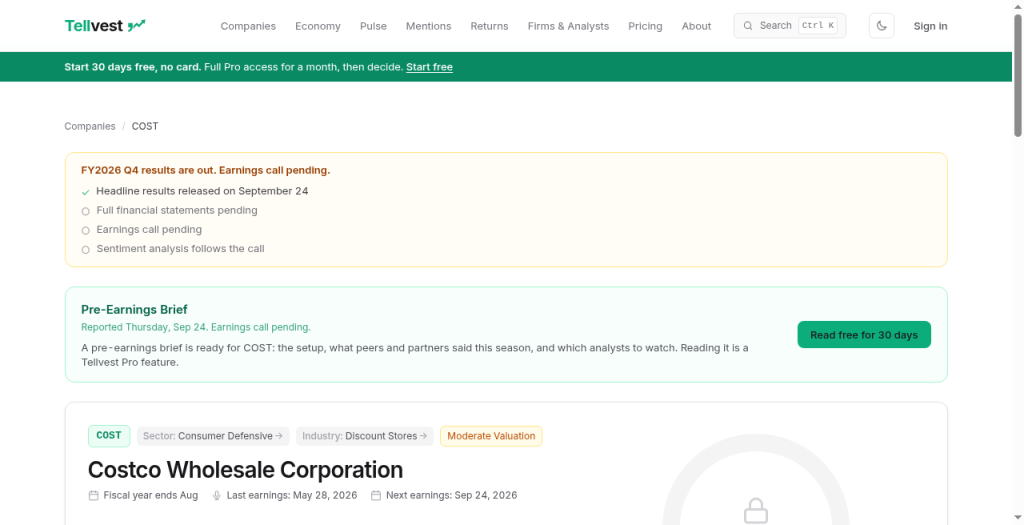
Task: Click the Moderate Valuation badge
Action: click(x=491, y=436)
